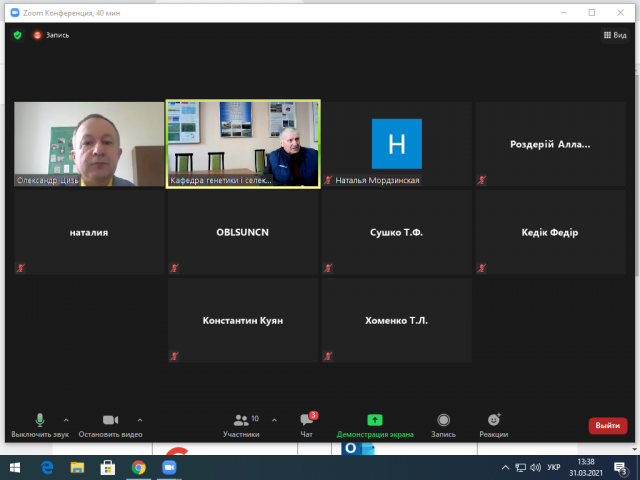Click the red Запись recording indicator
This screenshot has height=480, width=640.
(51, 35)
